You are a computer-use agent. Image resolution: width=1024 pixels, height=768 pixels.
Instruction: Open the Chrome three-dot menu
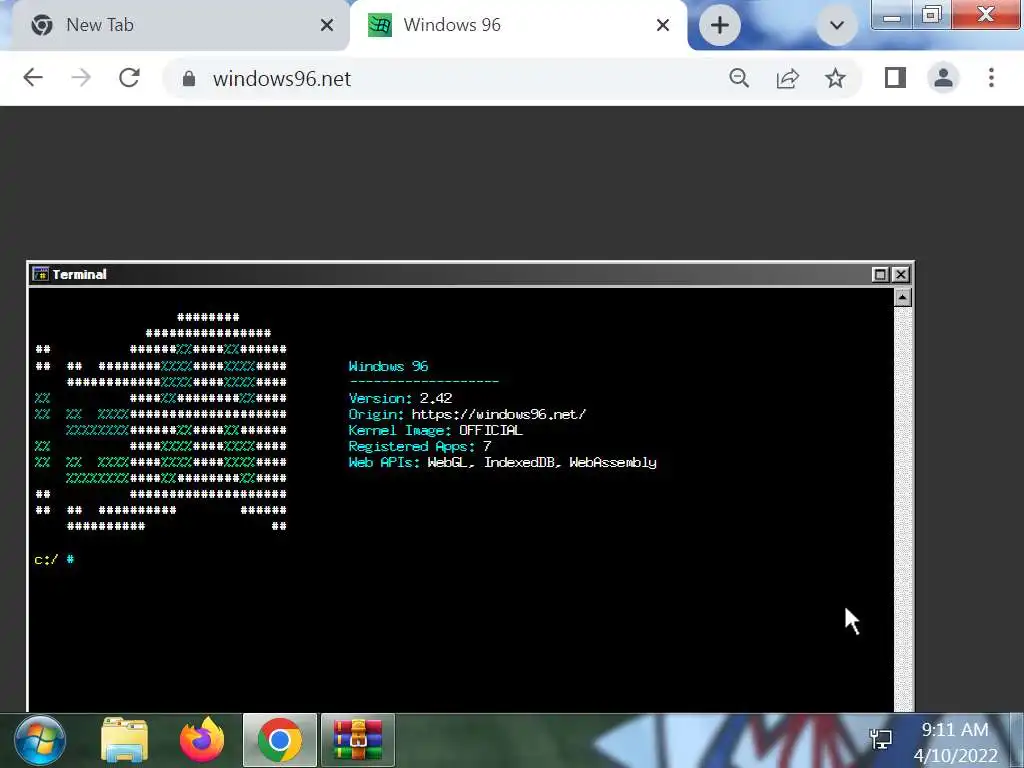pyautogui.click(x=991, y=78)
